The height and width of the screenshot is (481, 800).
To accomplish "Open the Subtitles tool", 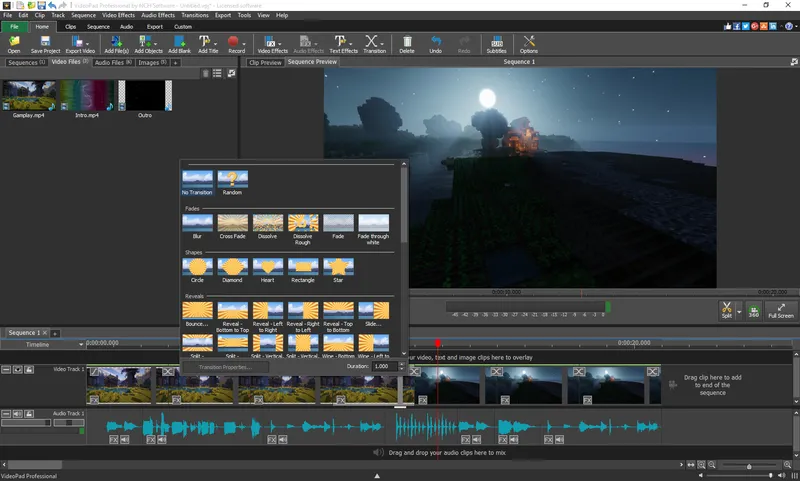I will pyautogui.click(x=497, y=42).
